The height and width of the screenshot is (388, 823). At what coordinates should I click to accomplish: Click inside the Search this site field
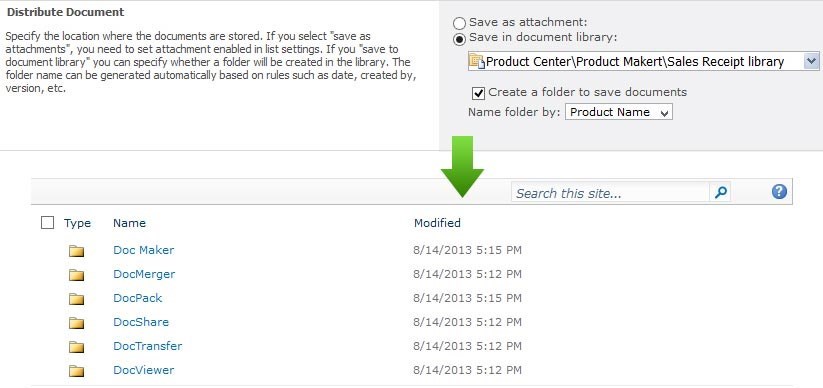(x=610, y=193)
